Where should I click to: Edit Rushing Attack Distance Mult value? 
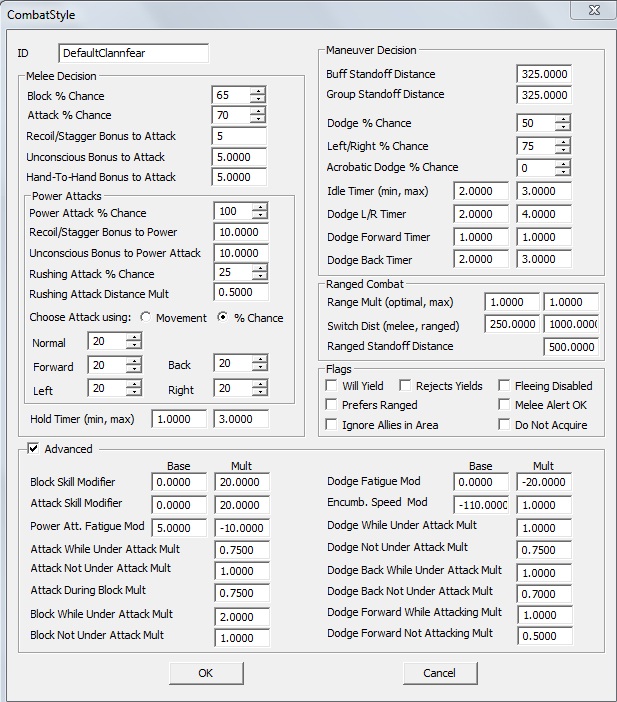click(x=241, y=292)
